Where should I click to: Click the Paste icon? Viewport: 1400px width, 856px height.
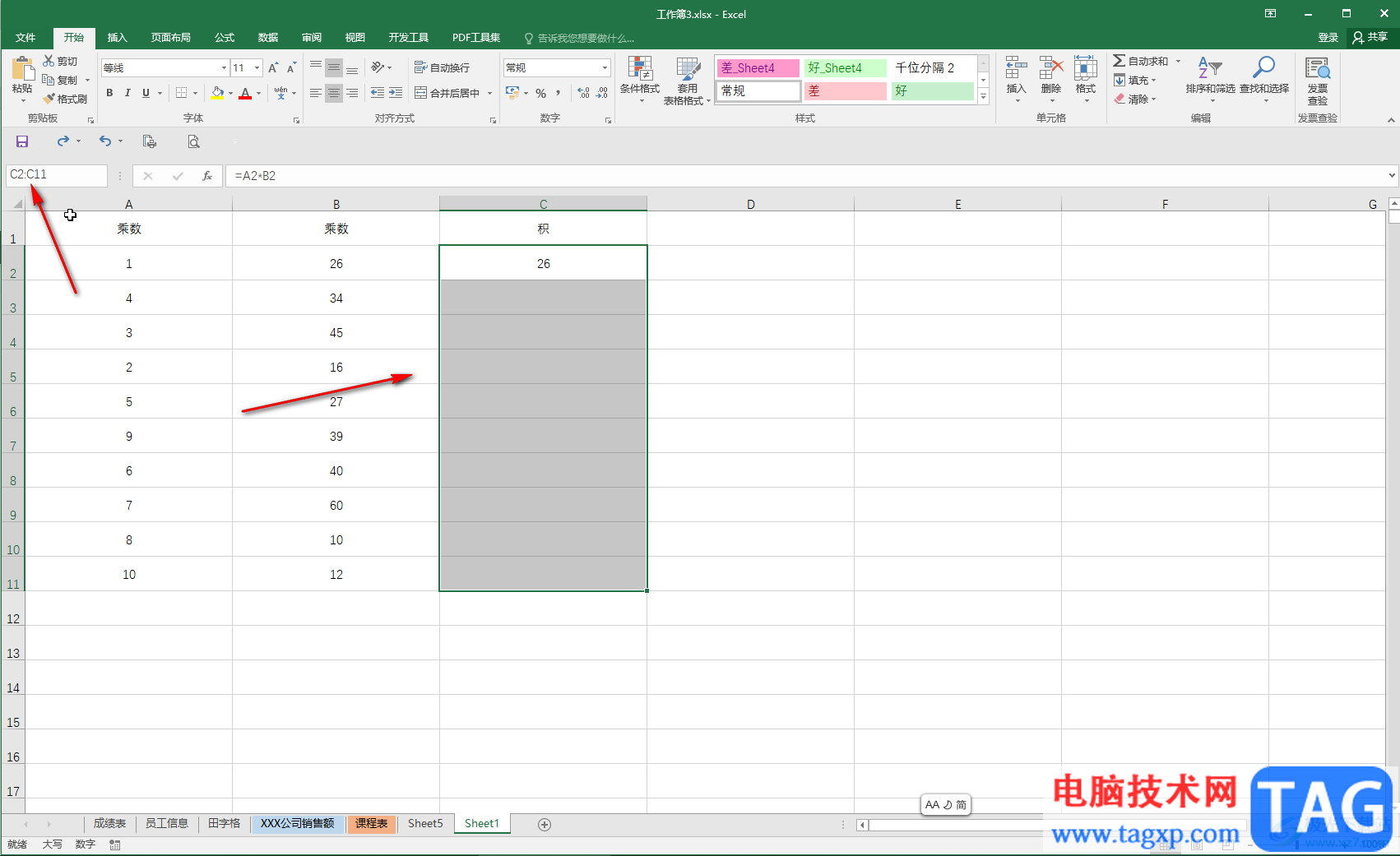pyautogui.click(x=22, y=70)
